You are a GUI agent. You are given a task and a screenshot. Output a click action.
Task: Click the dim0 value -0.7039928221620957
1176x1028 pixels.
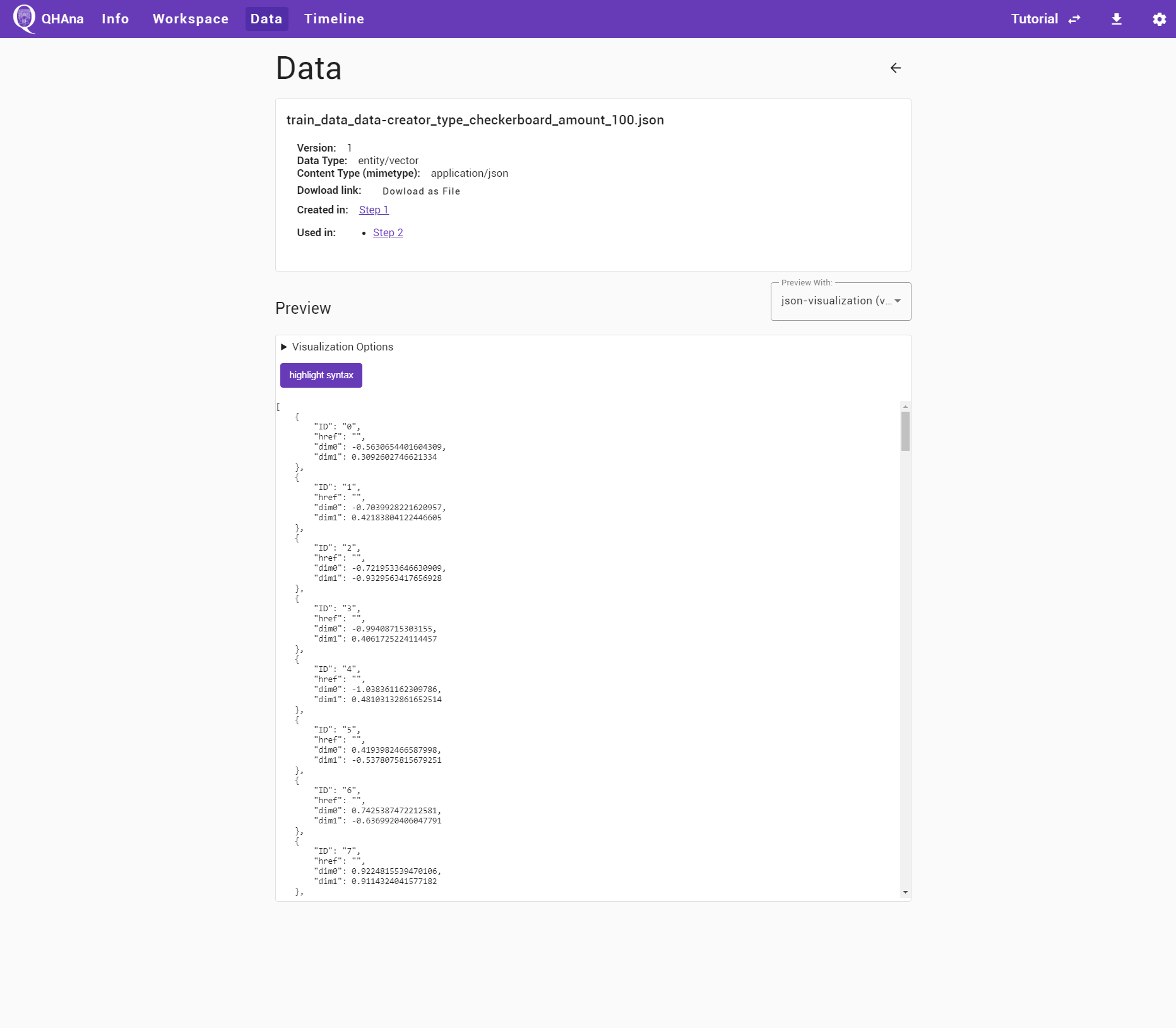[396, 508]
